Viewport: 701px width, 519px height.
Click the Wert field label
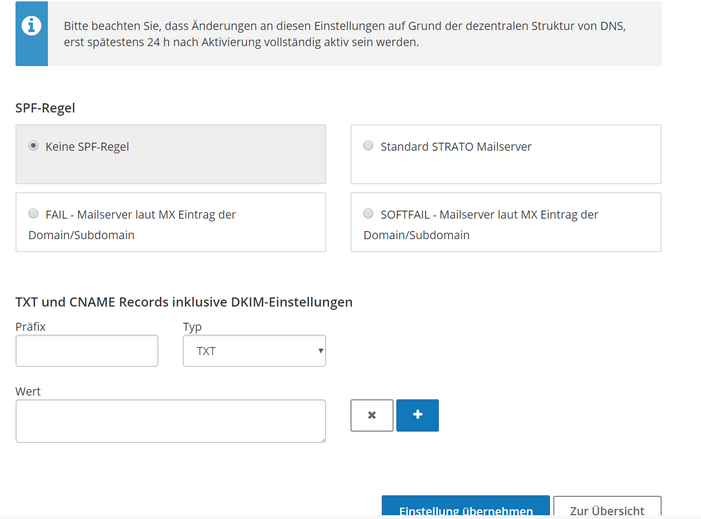coord(28,392)
